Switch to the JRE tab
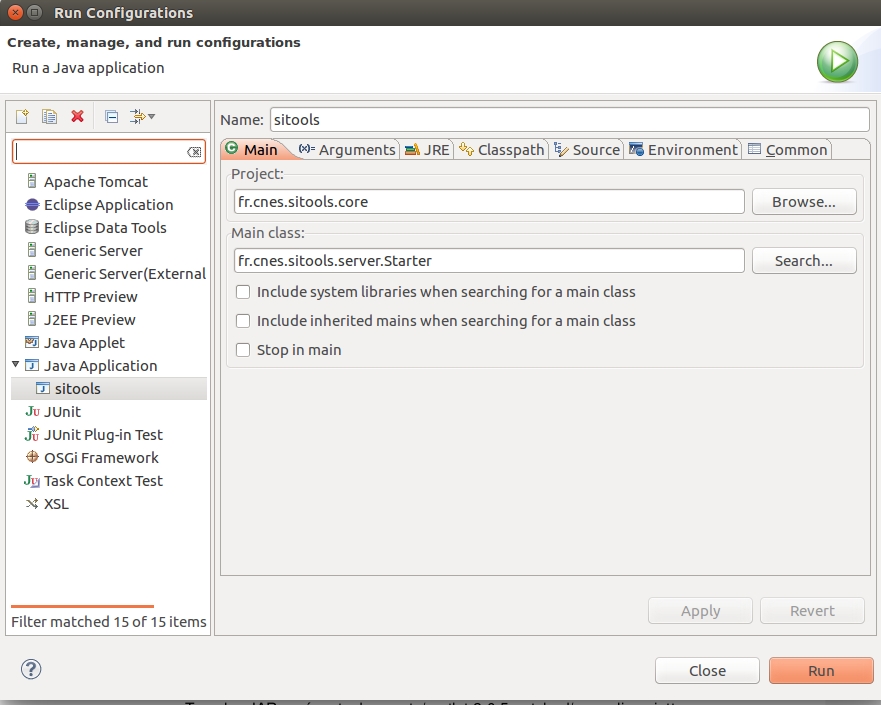881x705 pixels. (x=427, y=150)
